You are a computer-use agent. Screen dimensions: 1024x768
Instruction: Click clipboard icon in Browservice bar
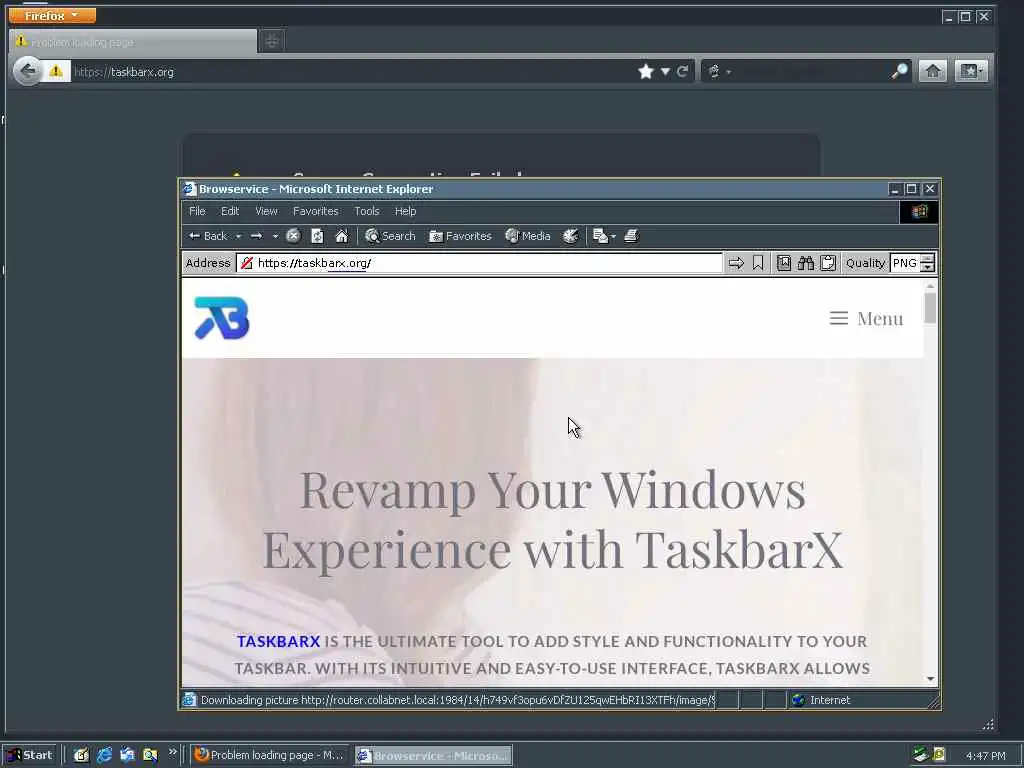pos(828,263)
